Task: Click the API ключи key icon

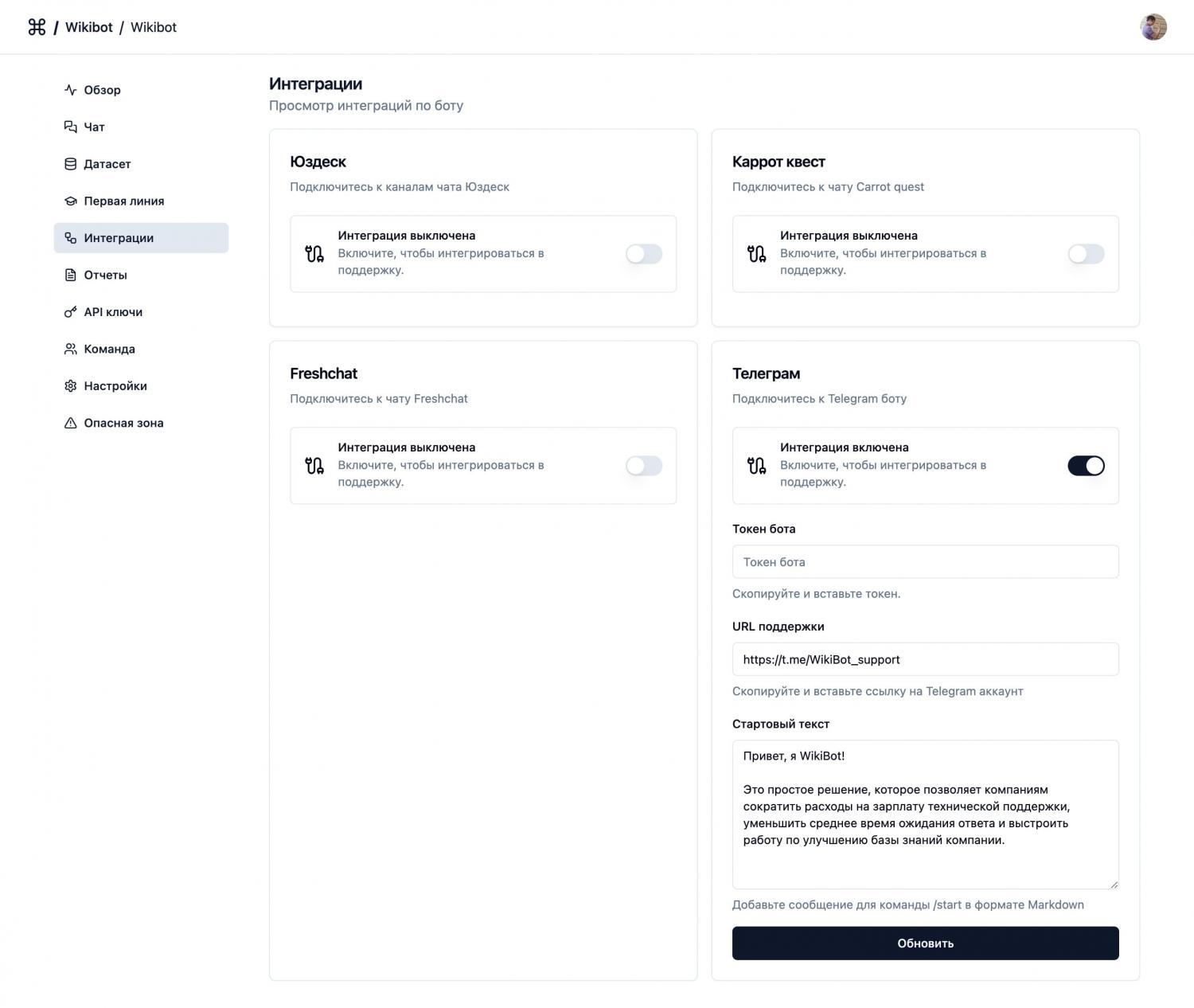Action: point(70,312)
